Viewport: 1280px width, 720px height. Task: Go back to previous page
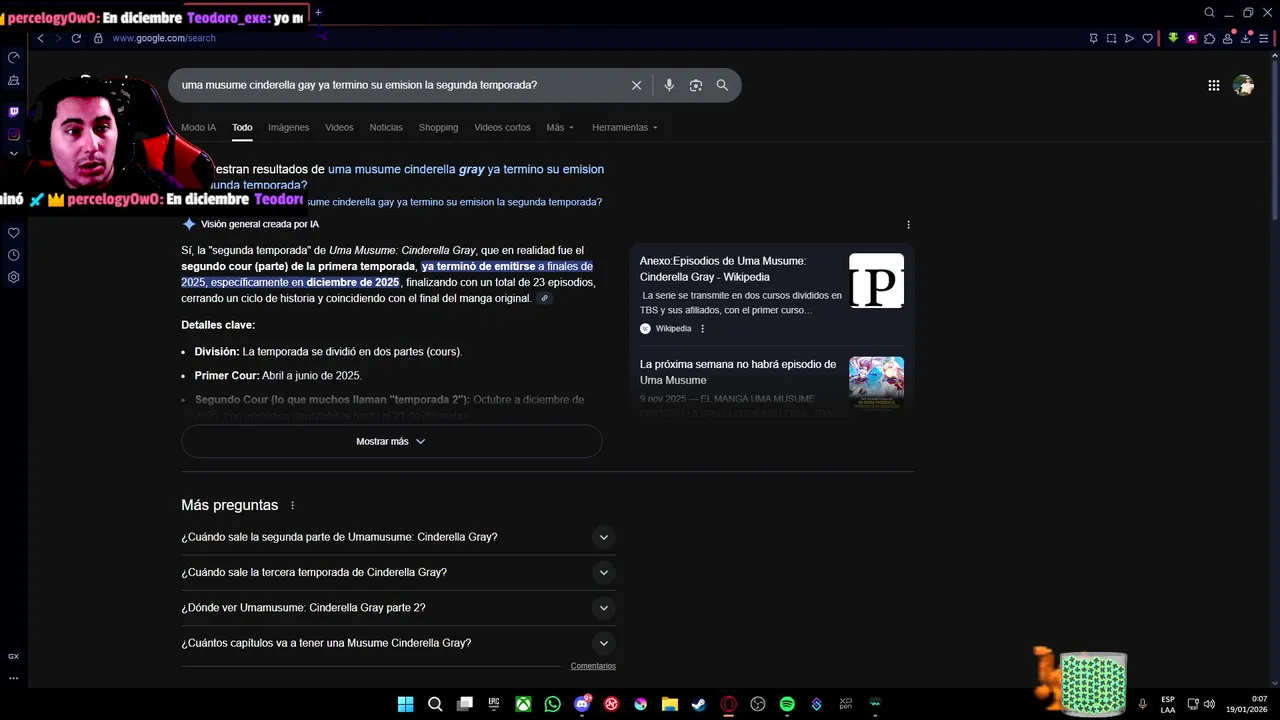coord(40,38)
